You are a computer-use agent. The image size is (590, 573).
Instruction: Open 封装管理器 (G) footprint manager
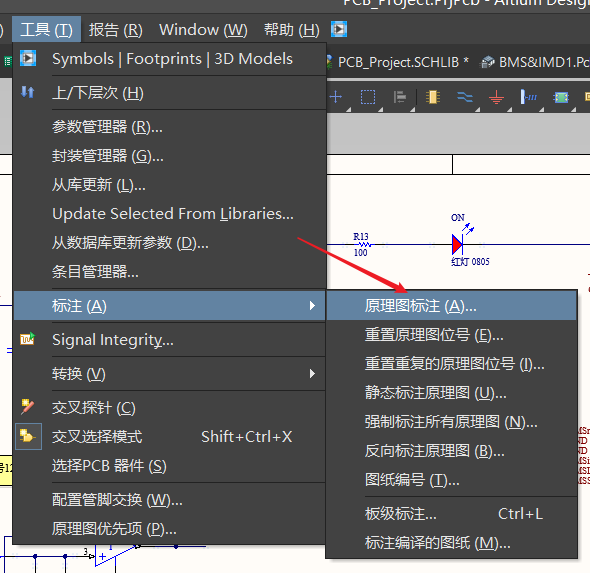coord(170,156)
